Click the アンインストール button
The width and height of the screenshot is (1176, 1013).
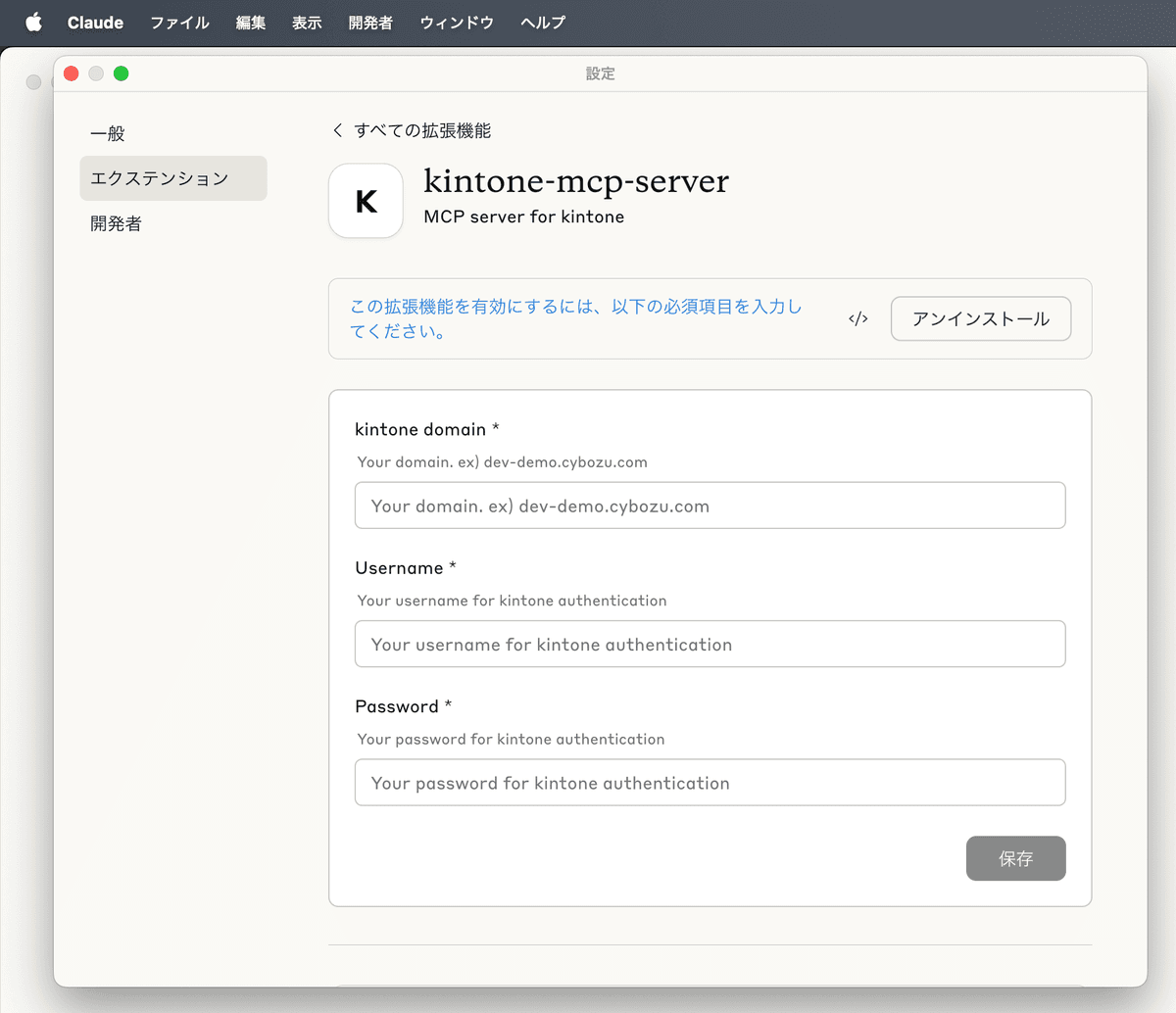click(x=981, y=318)
